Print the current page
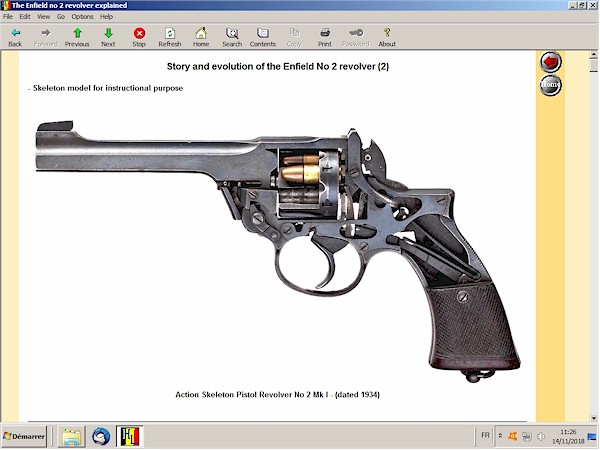This screenshot has width=600, height=450. pos(325,37)
